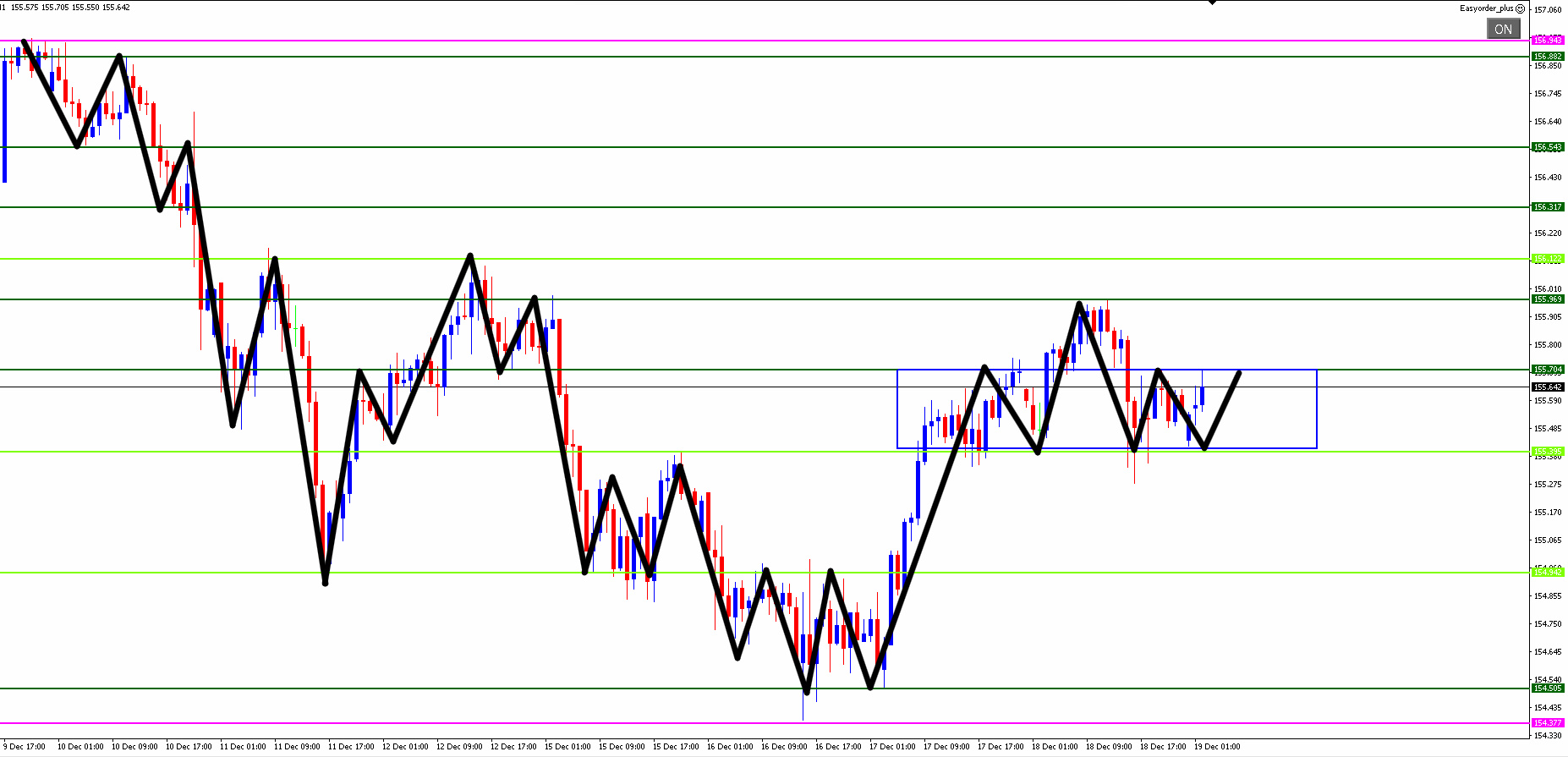Click the ON button on the chart

1503,29
